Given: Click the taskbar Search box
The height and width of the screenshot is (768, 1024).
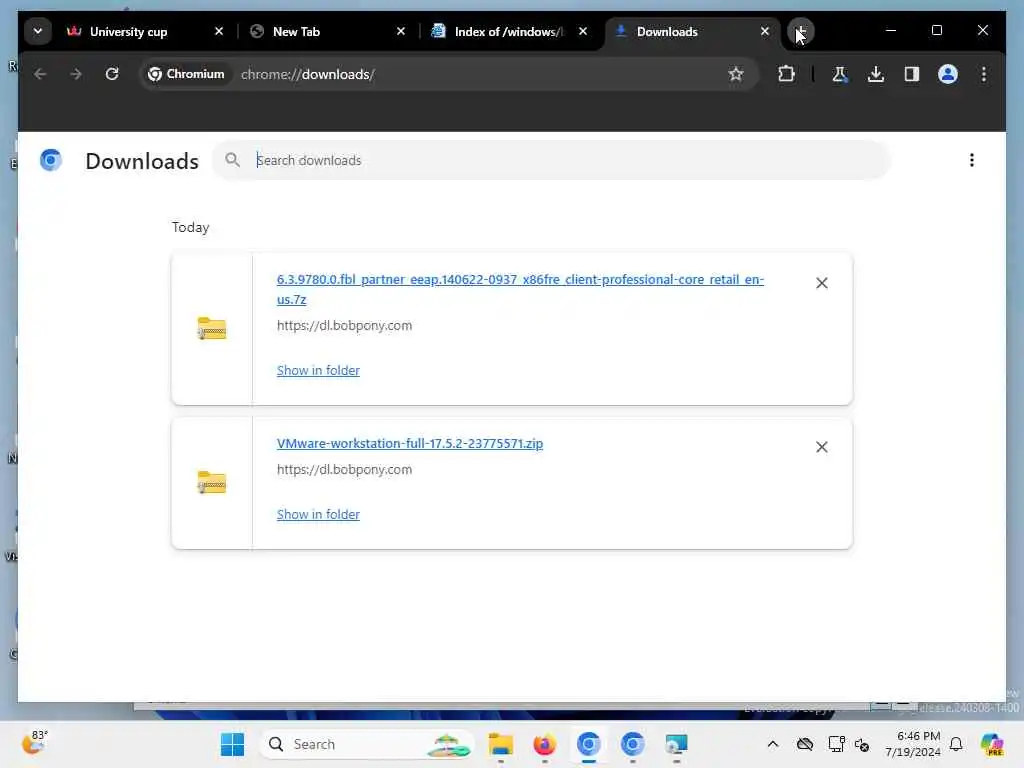Looking at the screenshot, I should tap(366, 744).
